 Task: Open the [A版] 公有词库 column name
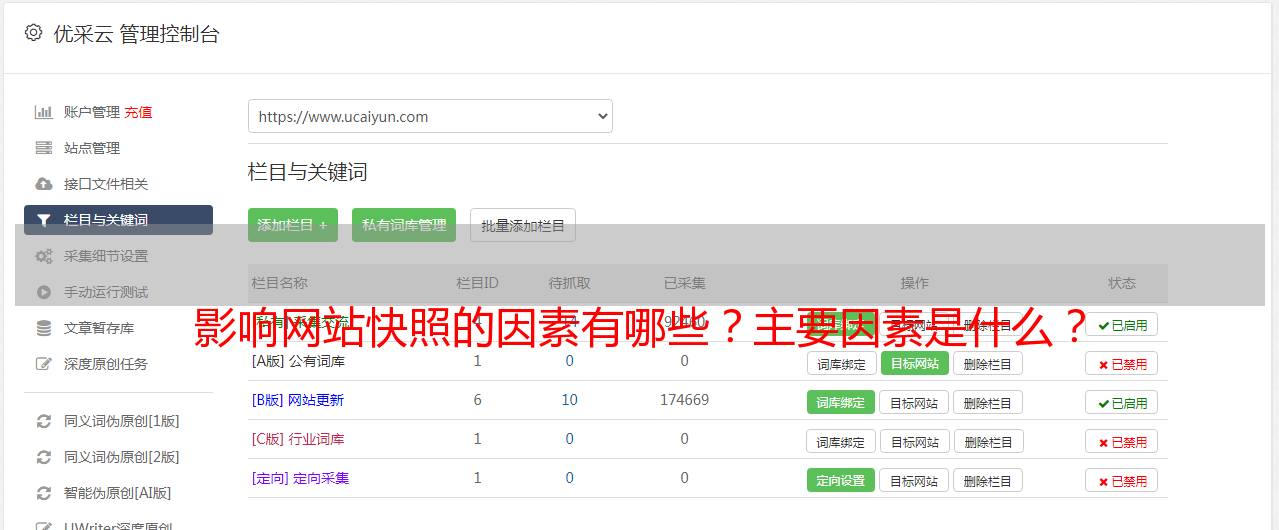298,361
